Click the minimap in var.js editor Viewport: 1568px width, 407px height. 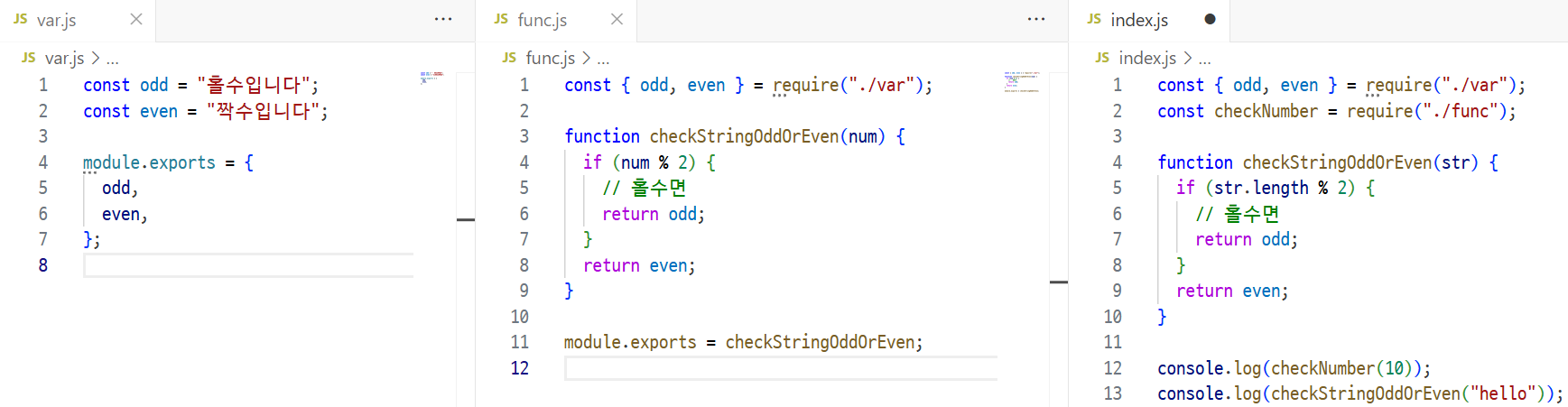click(432, 77)
